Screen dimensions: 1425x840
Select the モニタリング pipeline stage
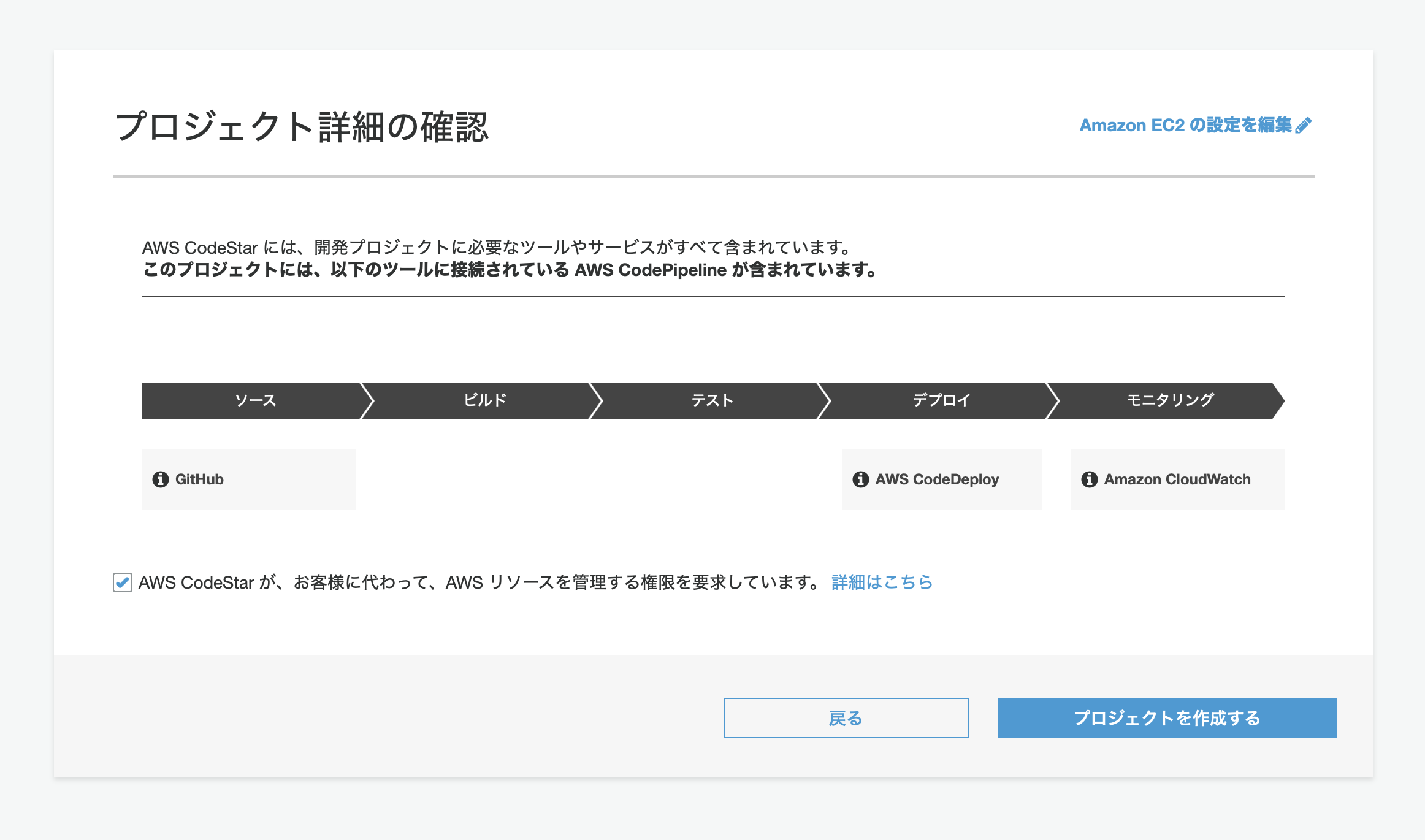(x=1170, y=400)
